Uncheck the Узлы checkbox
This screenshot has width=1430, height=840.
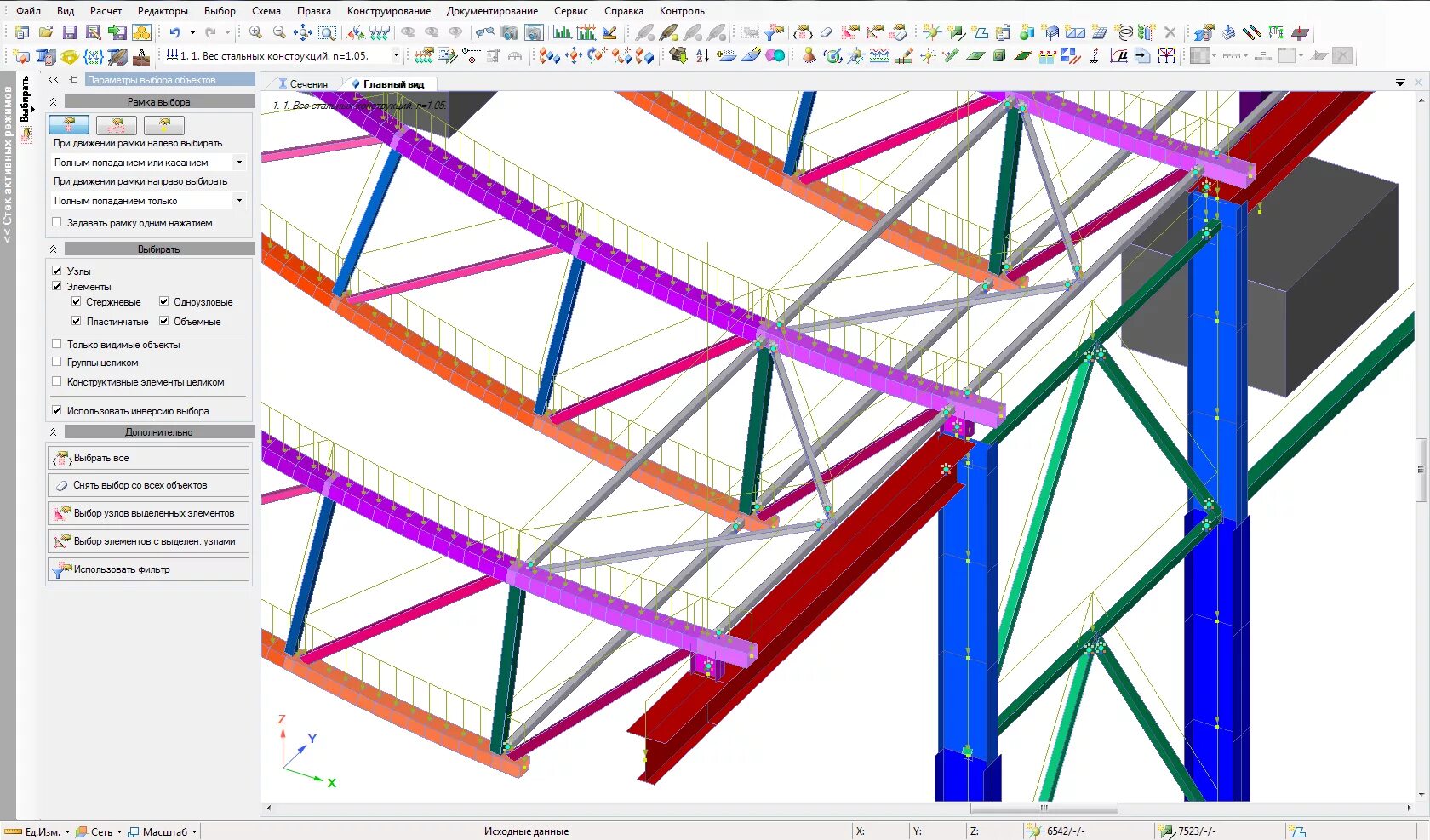point(56,270)
